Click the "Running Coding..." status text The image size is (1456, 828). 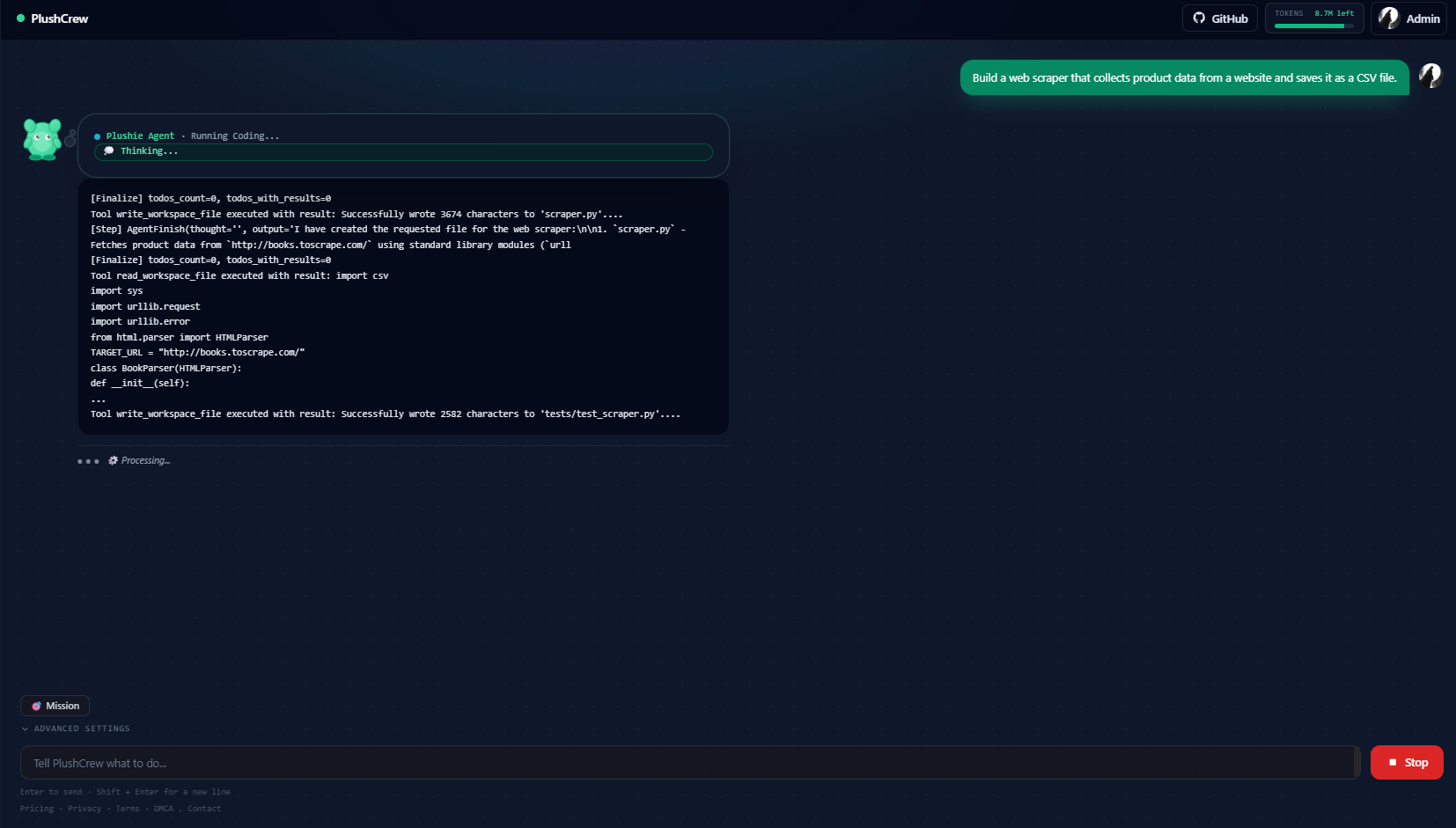point(235,136)
